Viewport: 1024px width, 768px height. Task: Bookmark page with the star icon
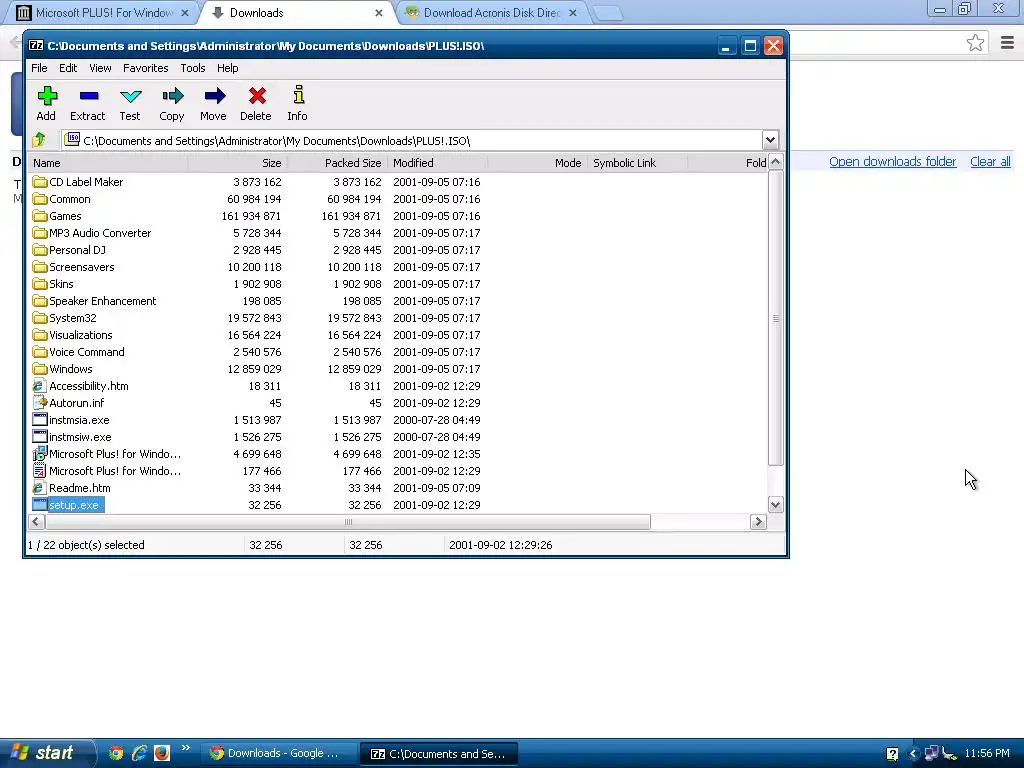click(975, 43)
